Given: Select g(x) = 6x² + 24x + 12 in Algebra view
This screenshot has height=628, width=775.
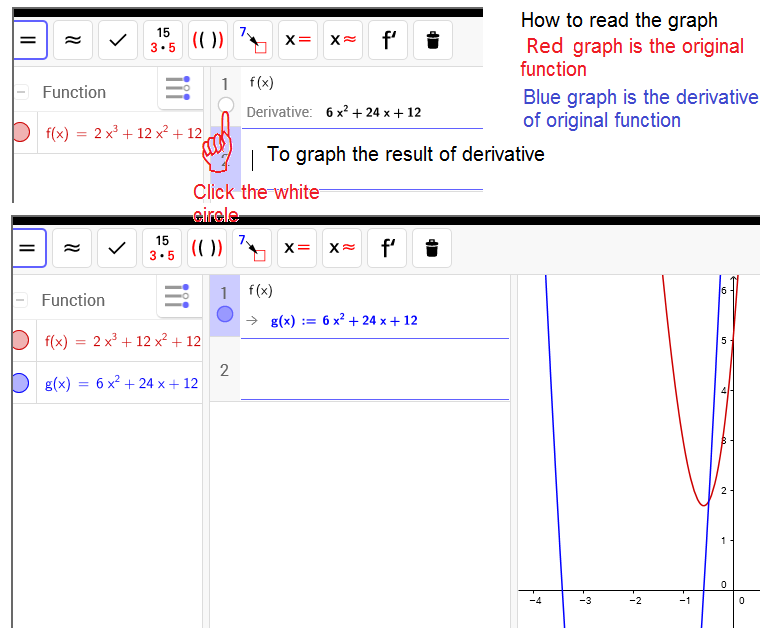Looking at the screenshot, I should 121,384.
